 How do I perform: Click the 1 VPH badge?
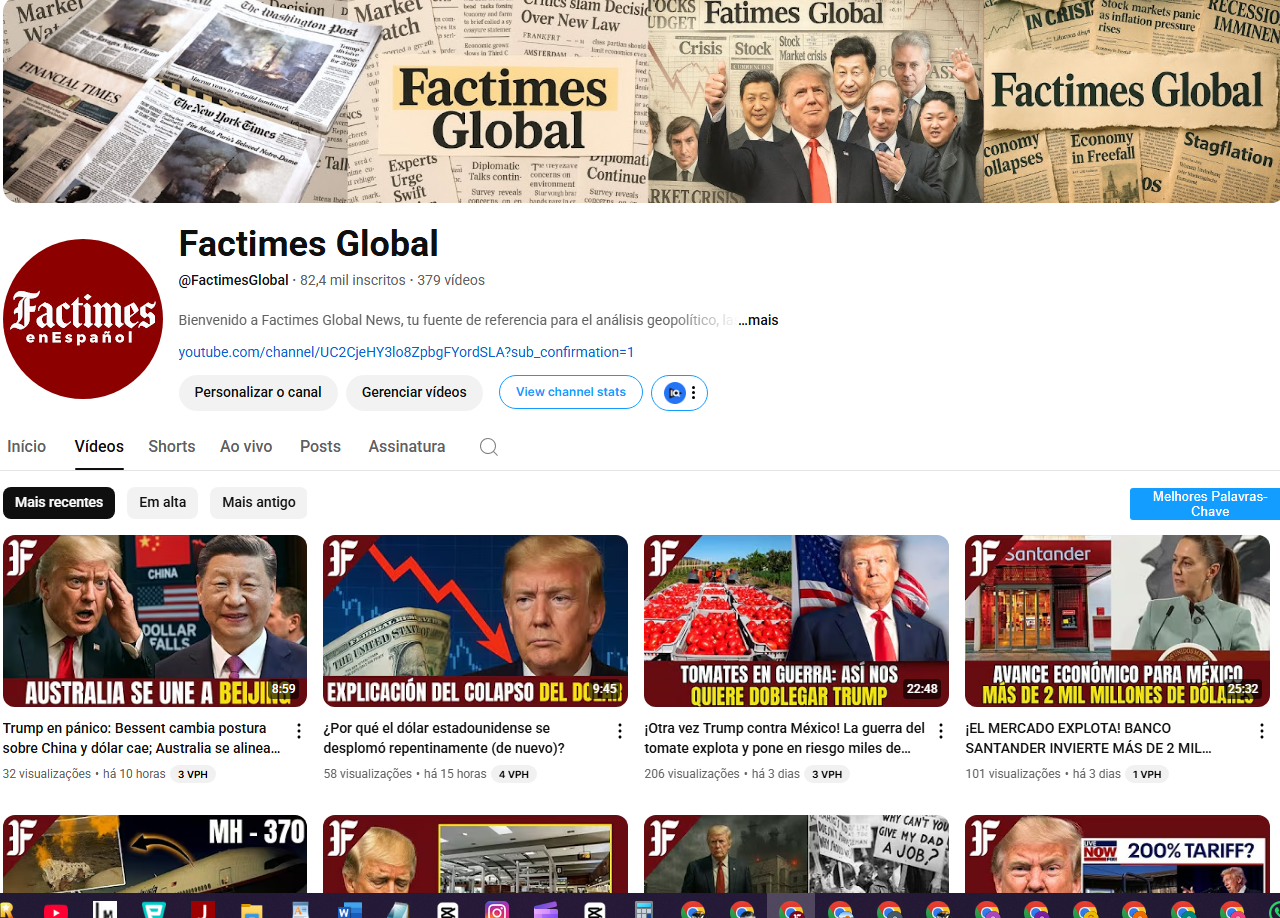[x=1147, y=774]
